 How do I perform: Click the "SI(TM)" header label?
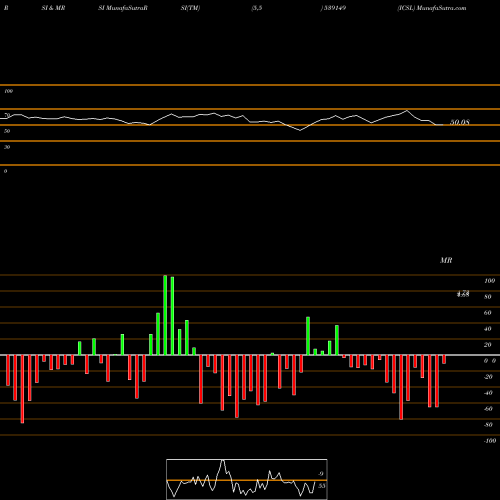click(190, 8)
